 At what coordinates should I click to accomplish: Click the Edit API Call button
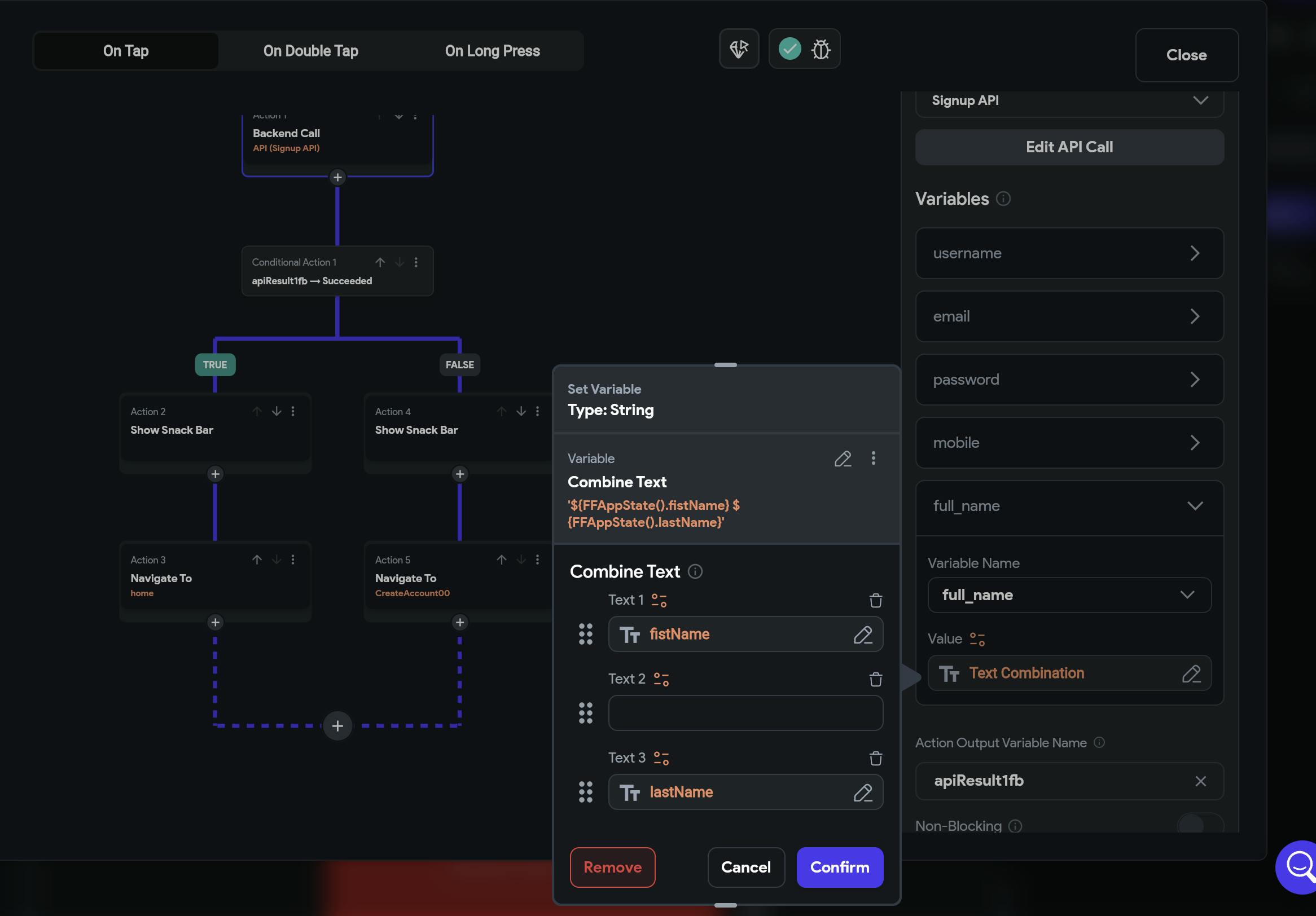click(x=1069, y=147)
